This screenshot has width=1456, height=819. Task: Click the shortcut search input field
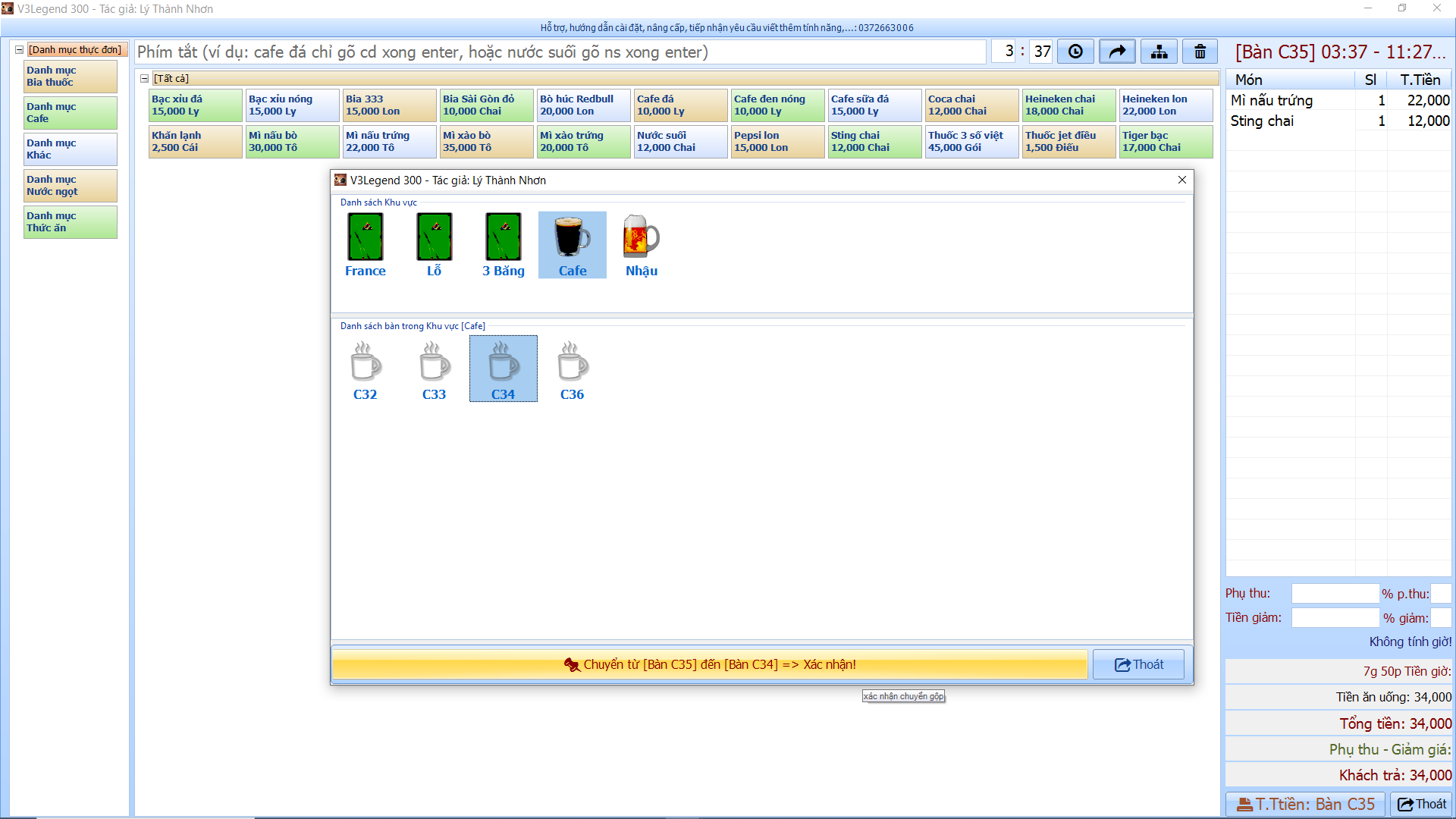coord(560,52)
